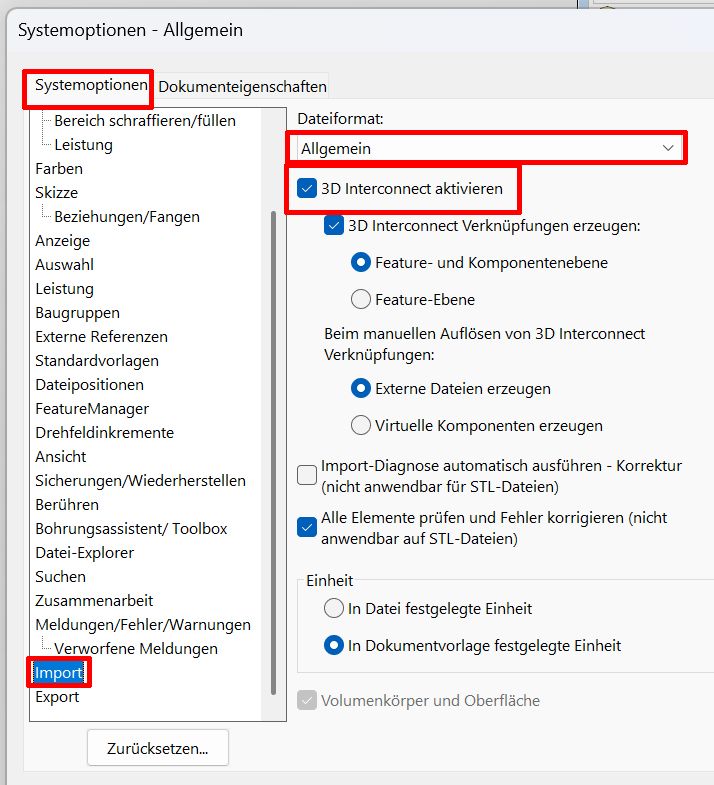Open the Anzeige category
This screenshot has height=785, width=714.
coord(63,241)
